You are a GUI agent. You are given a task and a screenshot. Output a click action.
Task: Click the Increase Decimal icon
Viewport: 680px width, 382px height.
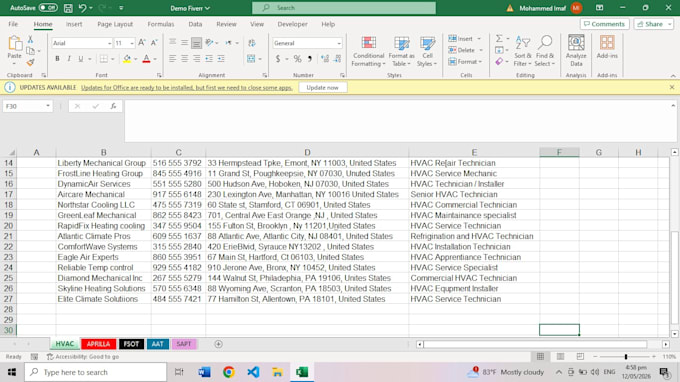pyautogui.click(x=325, y=59)
